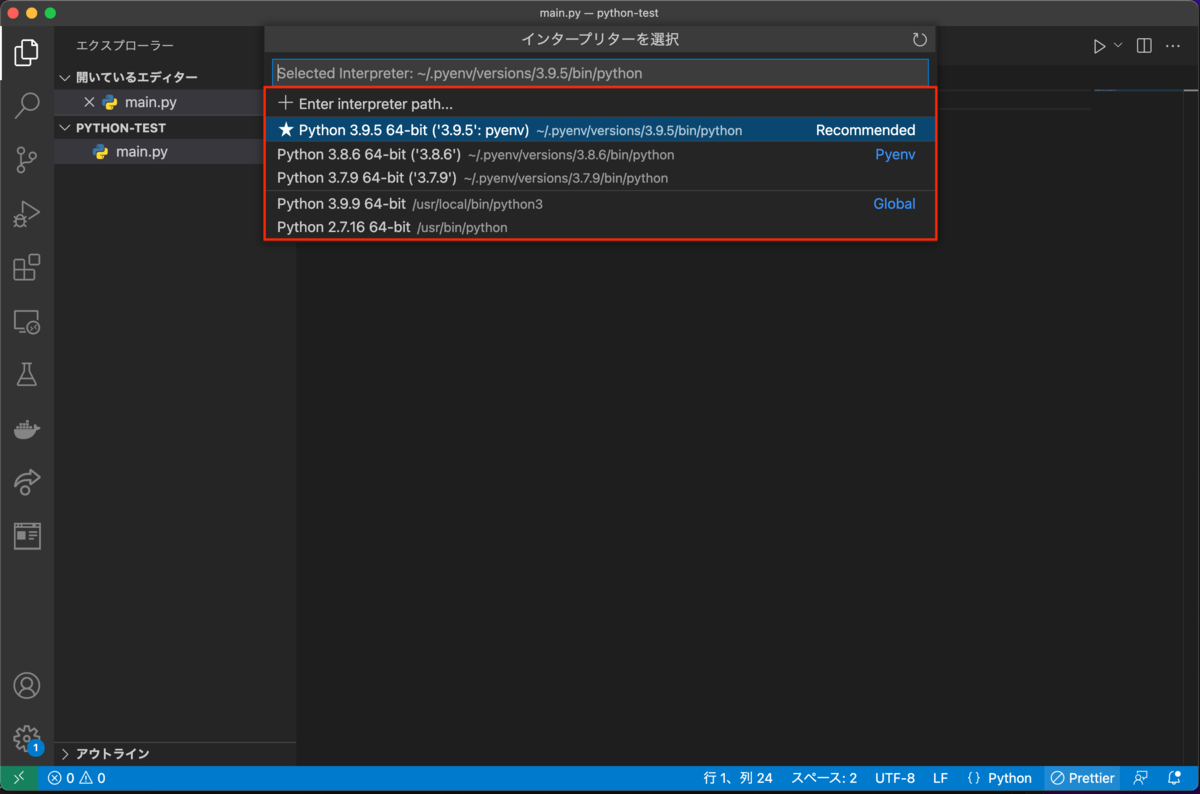
Task: Open the Accounts icon
Action: pyautogui.click(x=27, y=686)
